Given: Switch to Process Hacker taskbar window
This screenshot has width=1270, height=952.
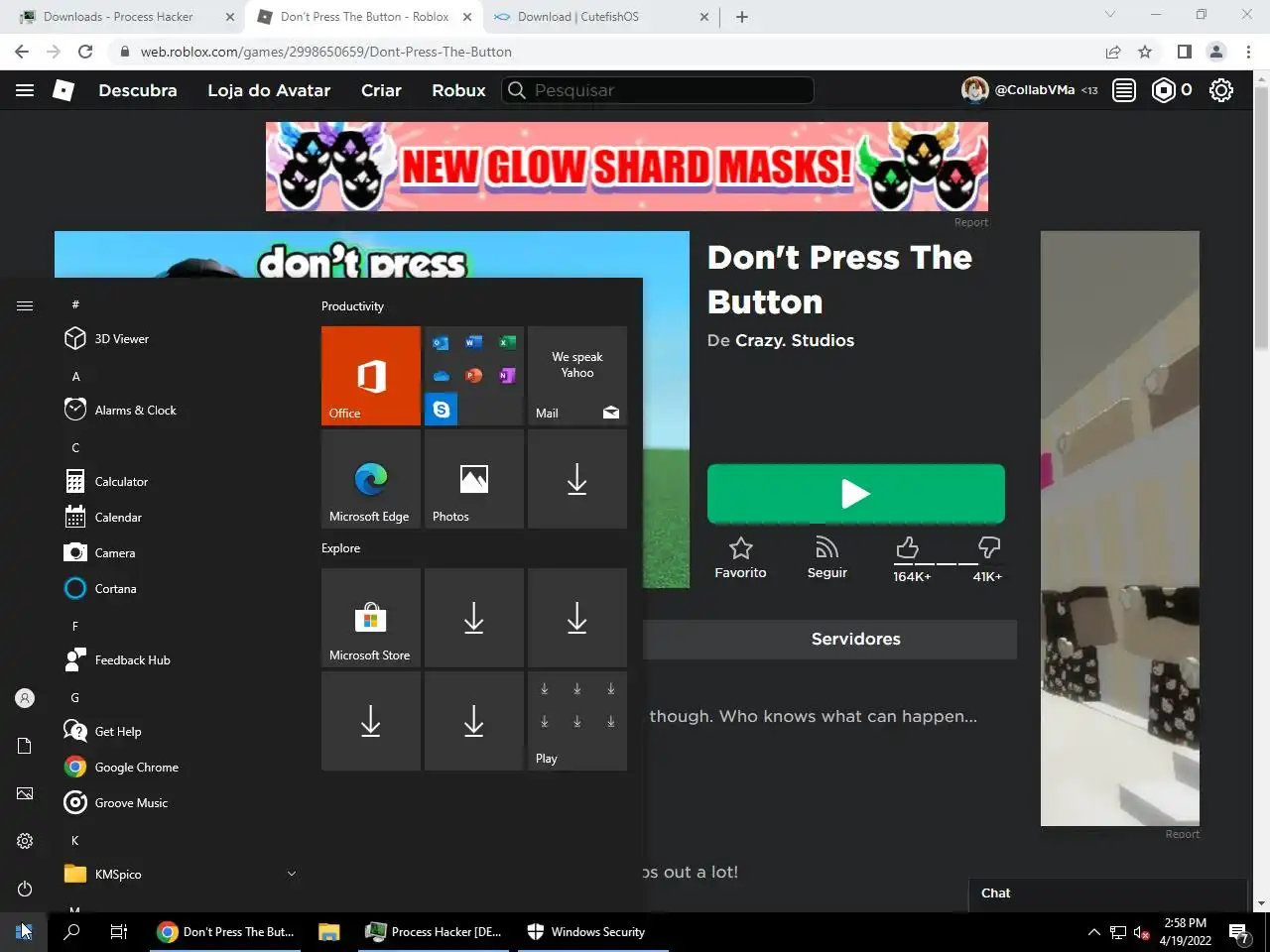Looking at the screenshot, I should [x=435, y=932].
